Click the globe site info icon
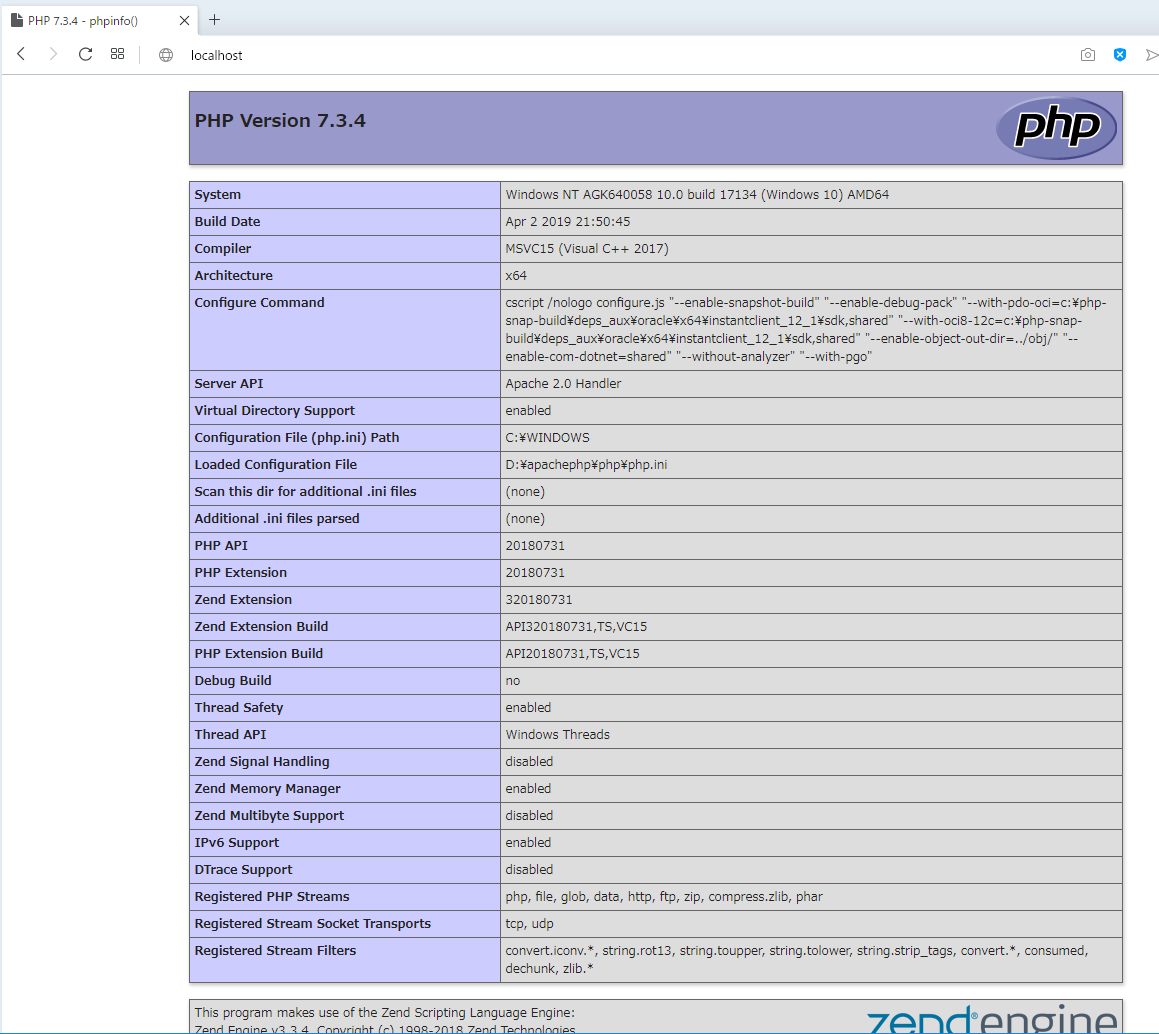The width and height of the screenshot is (1159, 1034). tap(166, 55)
